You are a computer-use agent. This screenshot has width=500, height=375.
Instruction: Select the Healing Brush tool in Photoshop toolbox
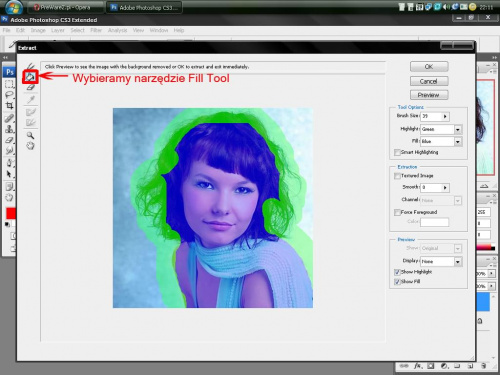(9, 118)
